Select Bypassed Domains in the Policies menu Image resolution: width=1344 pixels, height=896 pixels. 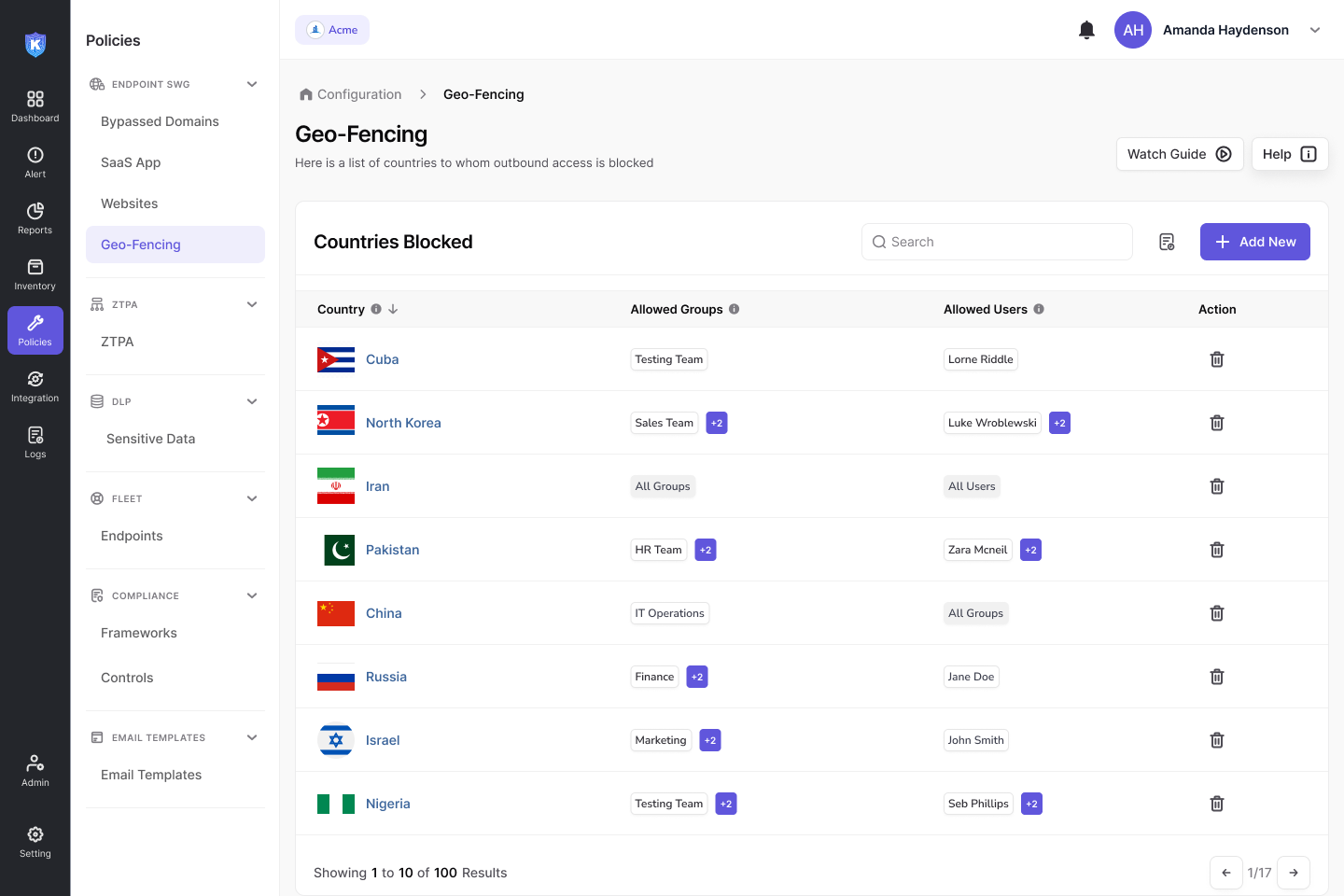coord(160,121)
